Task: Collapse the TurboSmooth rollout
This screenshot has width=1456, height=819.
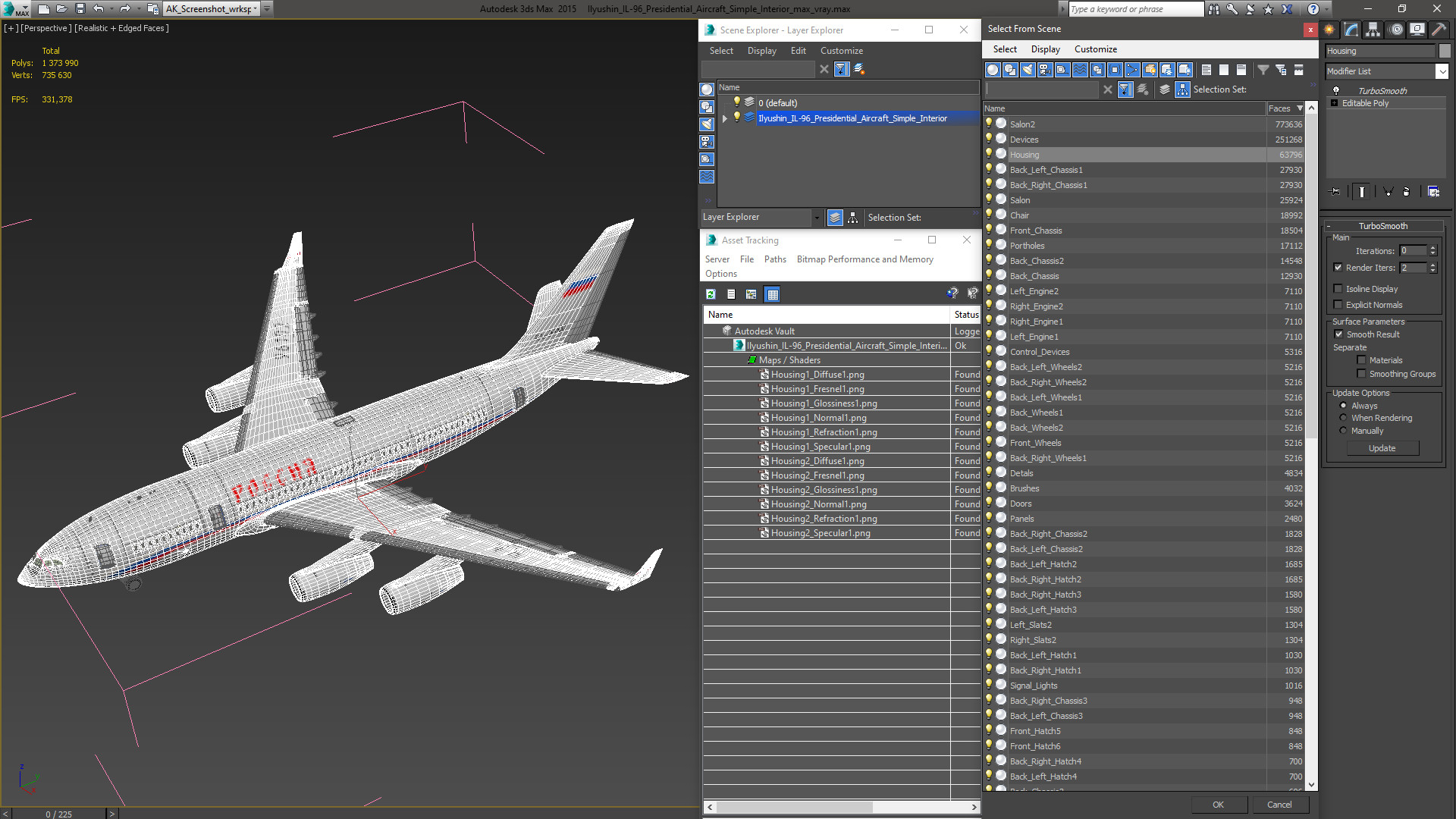Action: (1329, 226)
